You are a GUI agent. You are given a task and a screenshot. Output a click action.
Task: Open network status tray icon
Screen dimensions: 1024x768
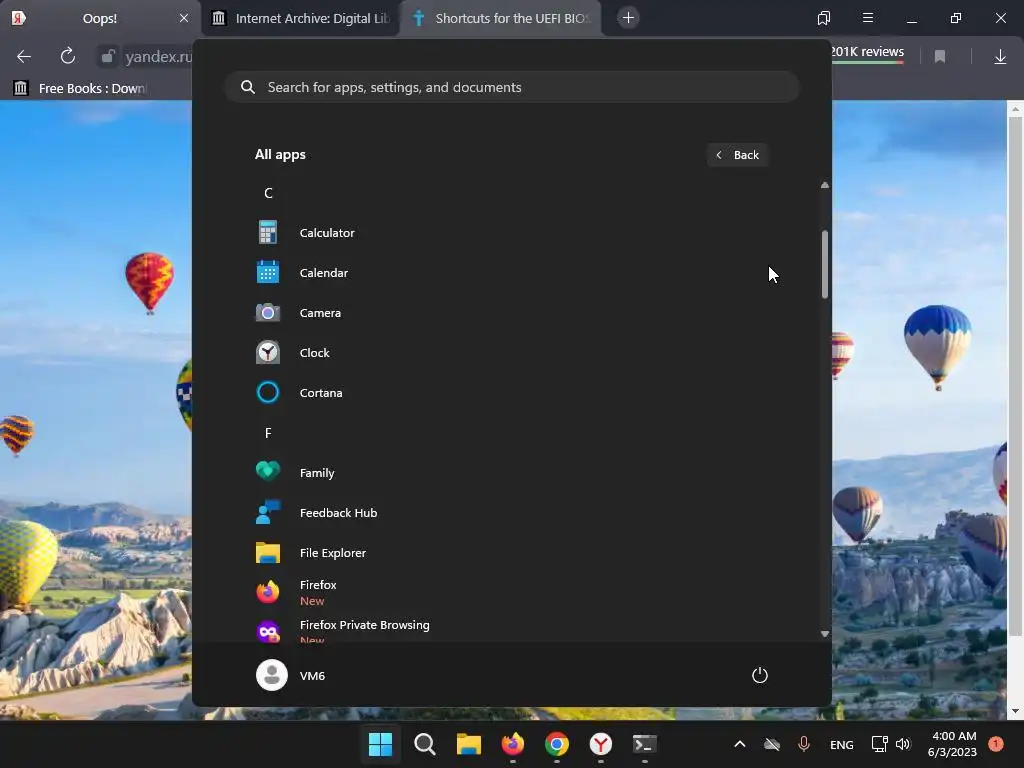(880, 744)
